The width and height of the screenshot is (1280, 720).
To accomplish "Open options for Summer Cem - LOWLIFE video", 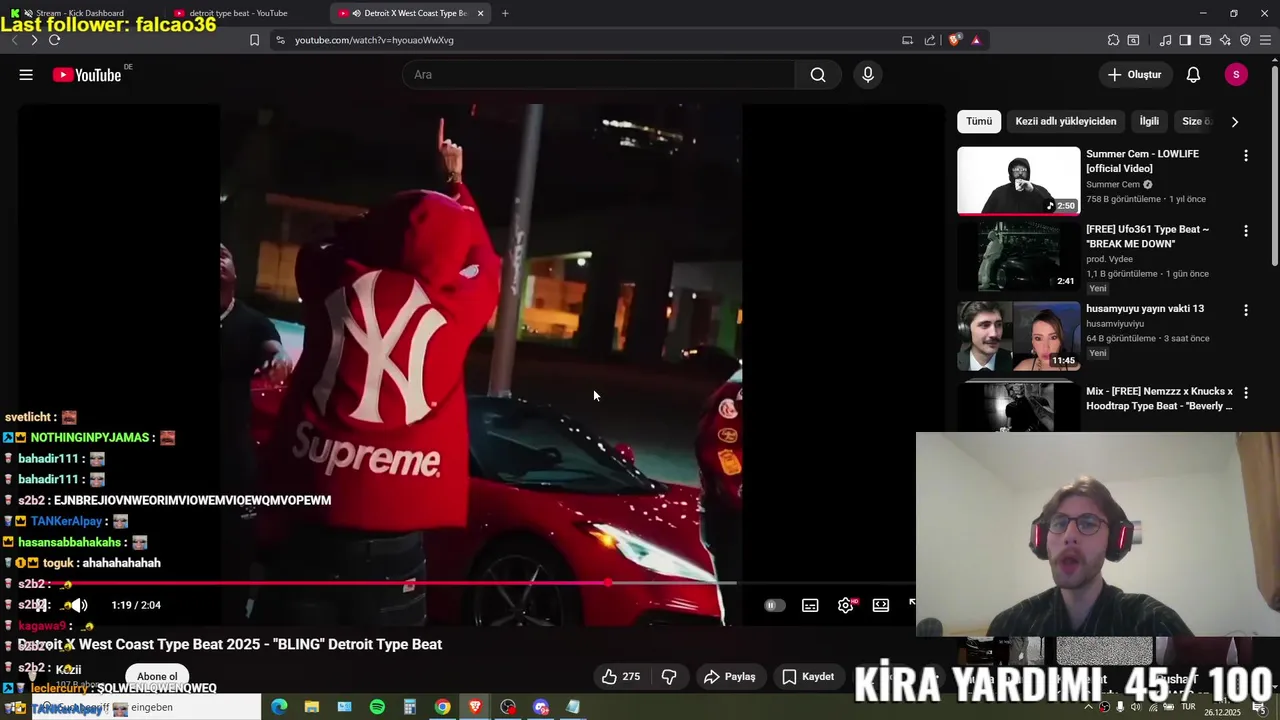I will click(1245, 156).
